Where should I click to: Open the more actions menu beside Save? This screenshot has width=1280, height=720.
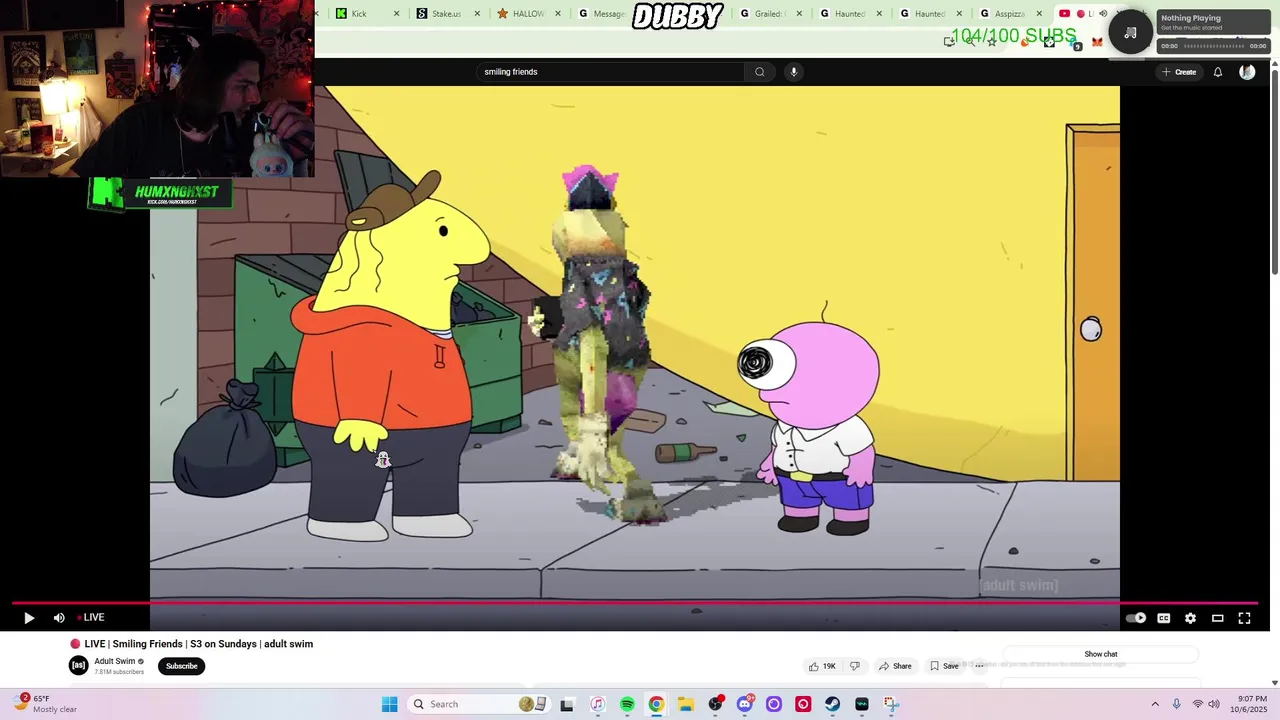pyautogui.click(x=980, y=666)
